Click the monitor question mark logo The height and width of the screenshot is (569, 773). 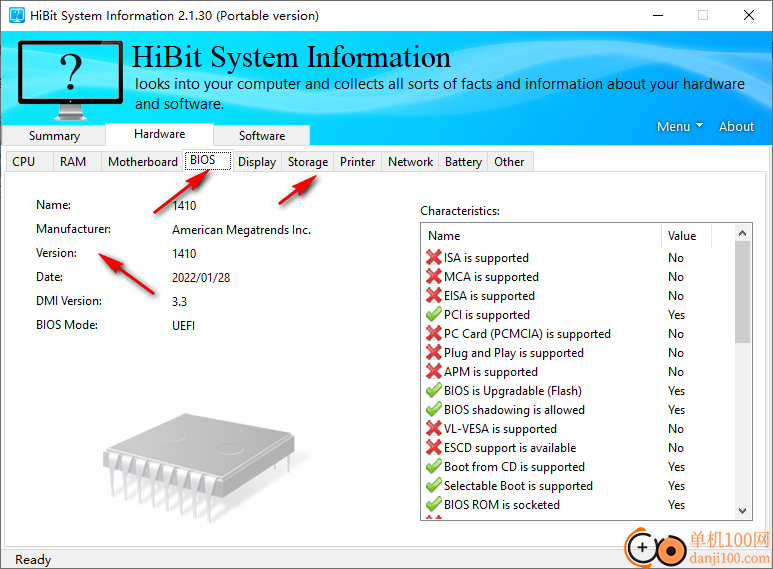pos(70,80)
